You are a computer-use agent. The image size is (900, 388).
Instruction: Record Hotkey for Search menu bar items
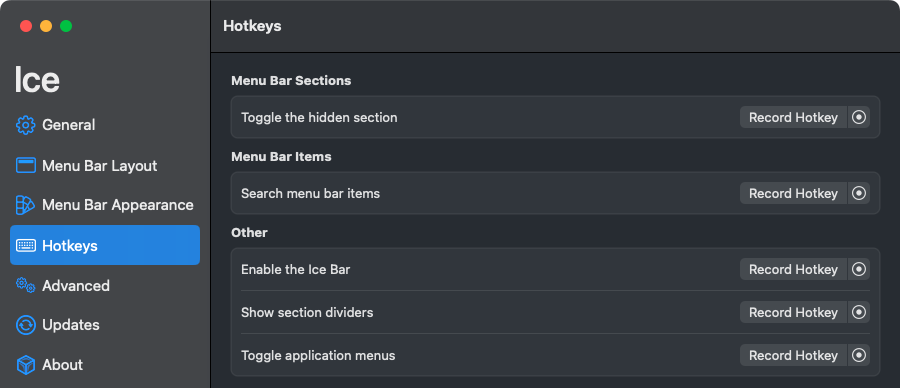pos(793,193)
